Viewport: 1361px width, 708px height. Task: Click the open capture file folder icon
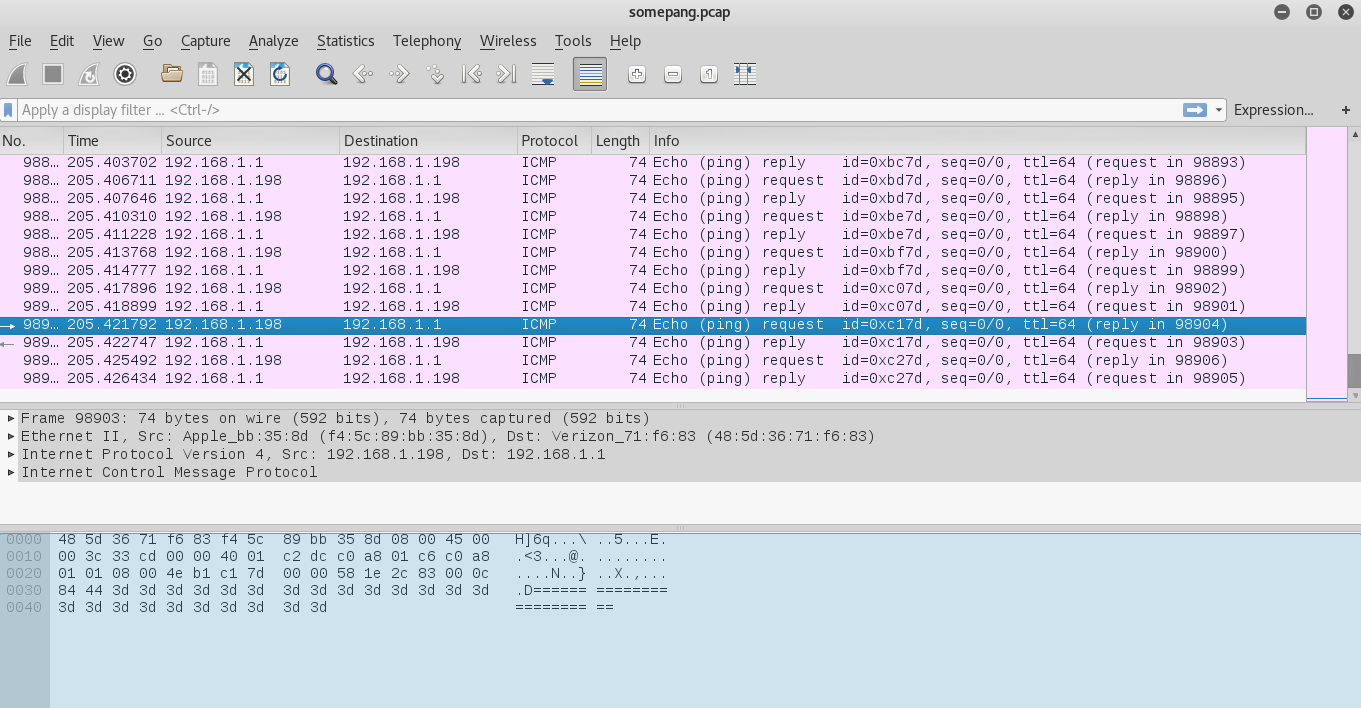(x=172, y=74)
